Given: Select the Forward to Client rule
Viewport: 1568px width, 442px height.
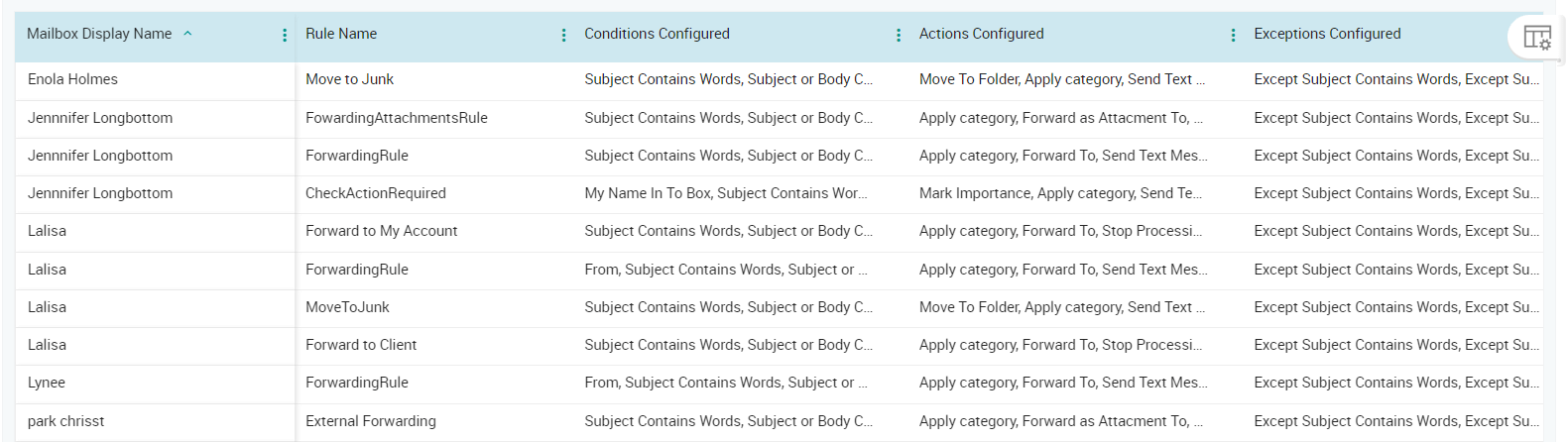Looking at the screenshot, I should (x=361, y=345).
